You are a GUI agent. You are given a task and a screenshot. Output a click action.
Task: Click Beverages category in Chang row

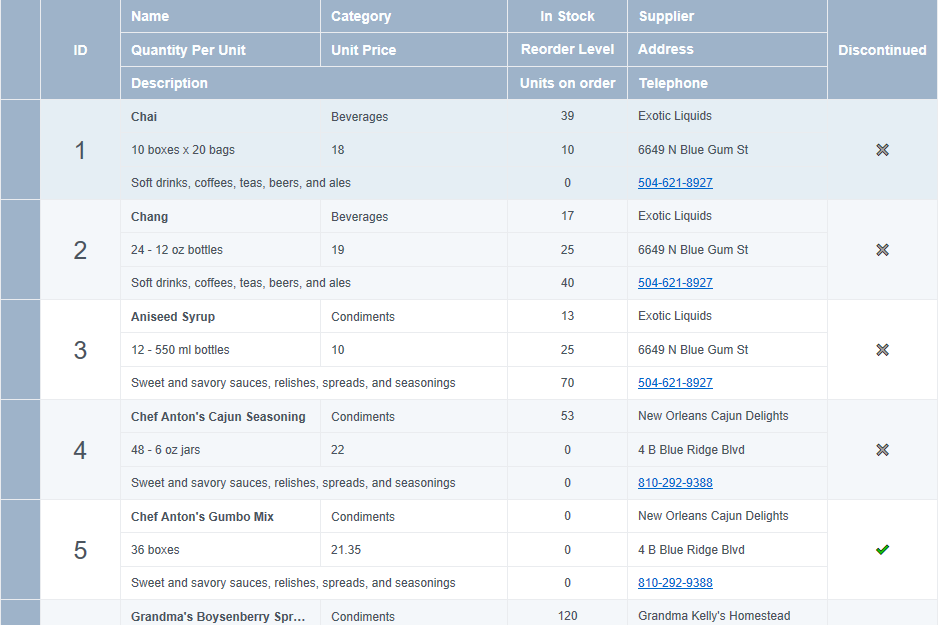point(360,217)
